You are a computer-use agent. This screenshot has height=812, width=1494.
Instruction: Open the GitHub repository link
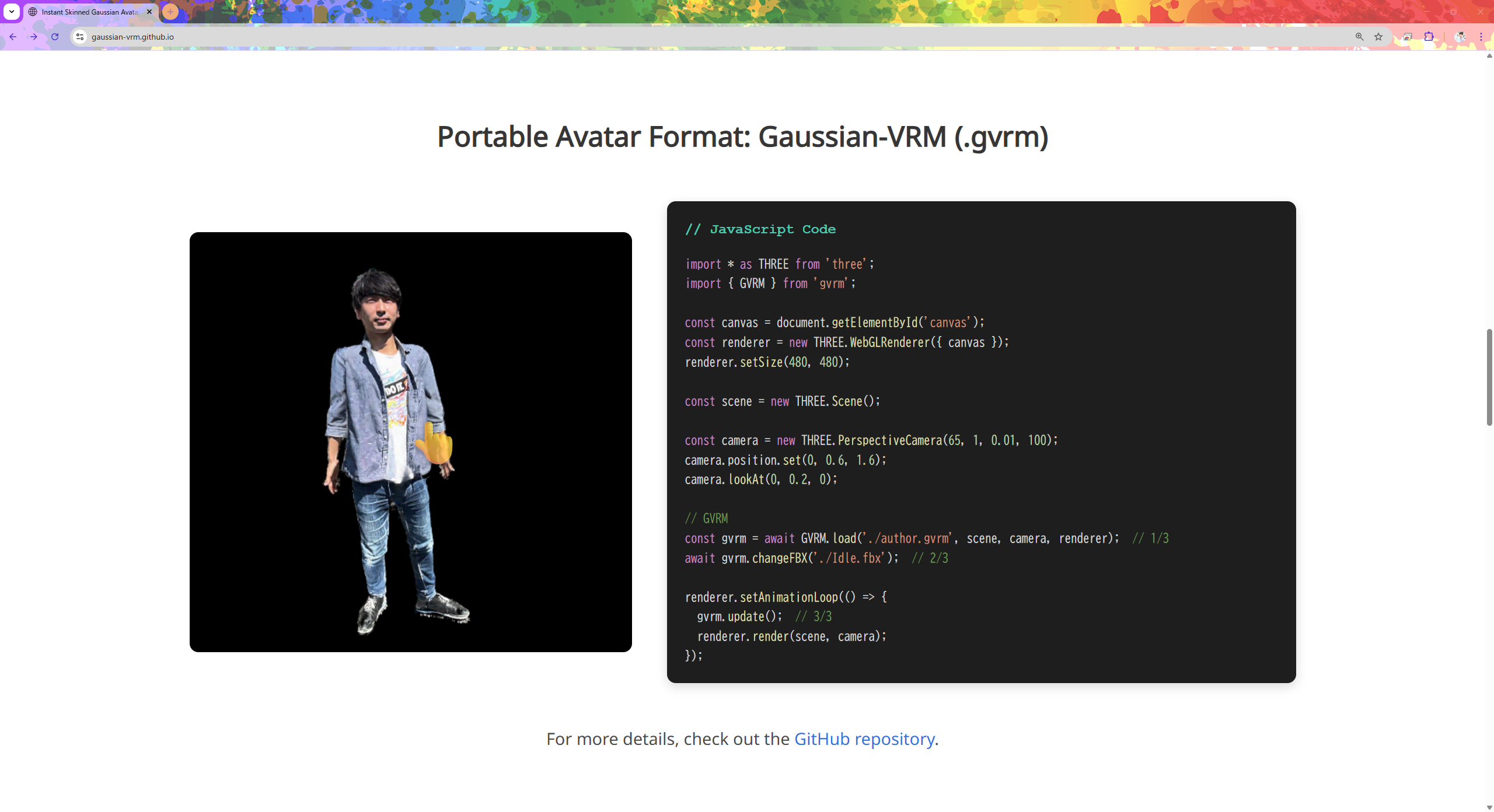864,739
